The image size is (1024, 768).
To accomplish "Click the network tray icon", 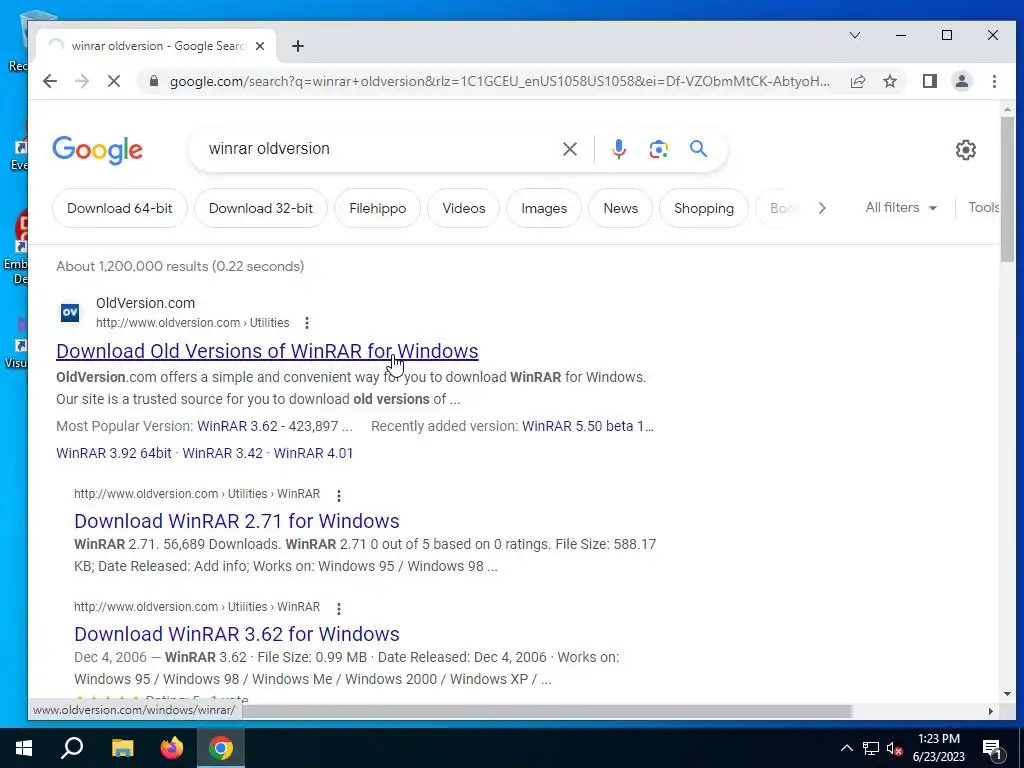I will click(x=871, y=748).
